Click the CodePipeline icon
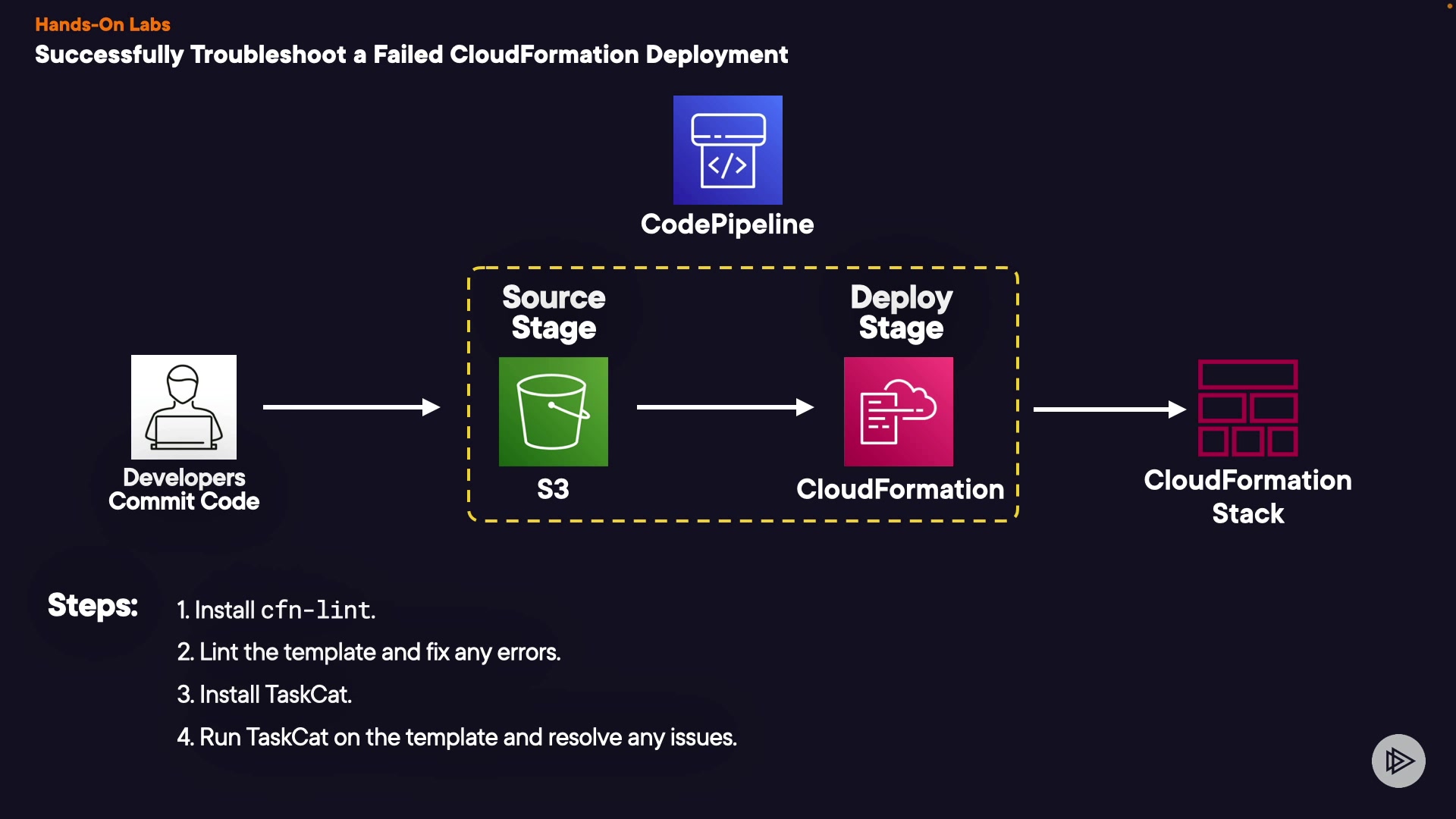 tap(727, 149)
